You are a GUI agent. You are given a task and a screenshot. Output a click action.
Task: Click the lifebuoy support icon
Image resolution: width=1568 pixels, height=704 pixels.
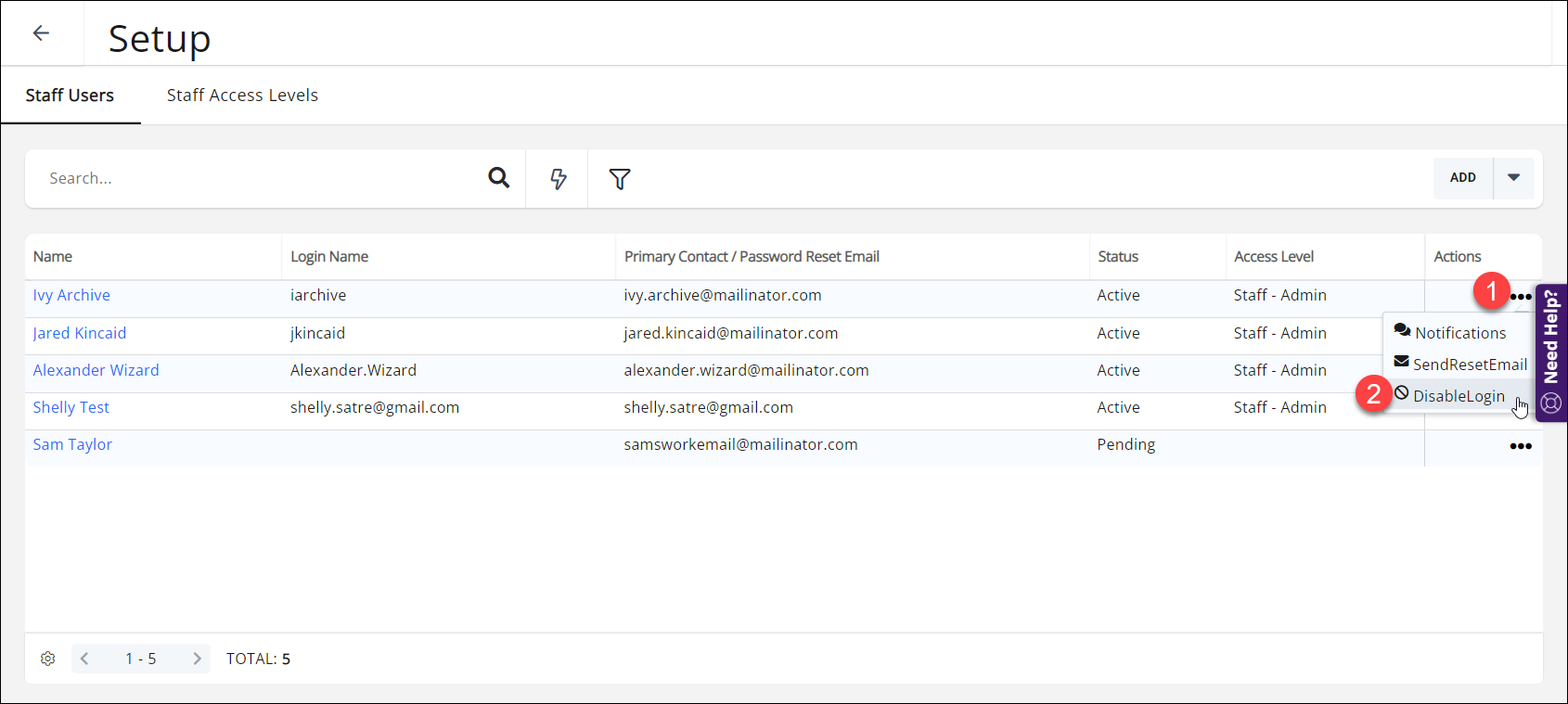1551,403
